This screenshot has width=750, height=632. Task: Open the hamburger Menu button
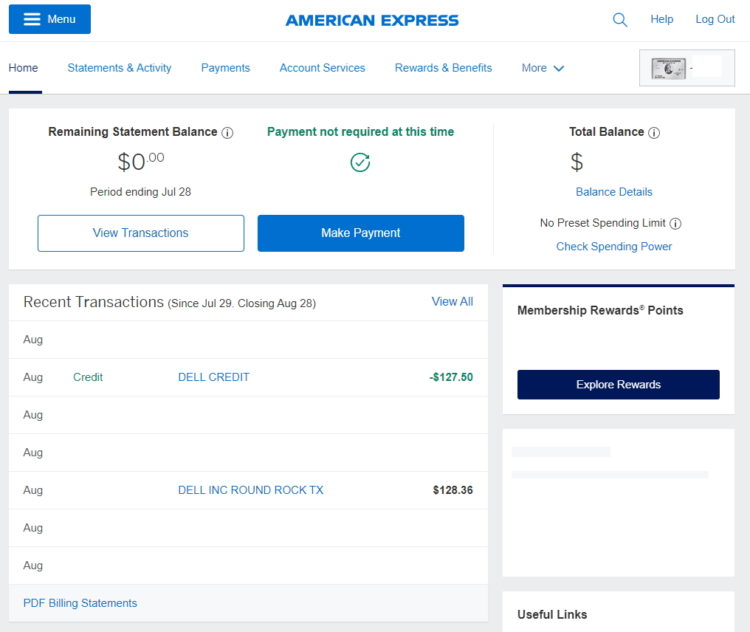49,19
